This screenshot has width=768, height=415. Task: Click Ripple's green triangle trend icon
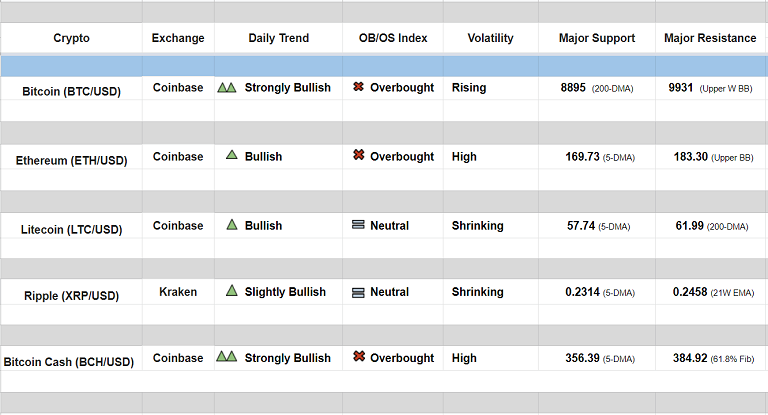[231, 292]
